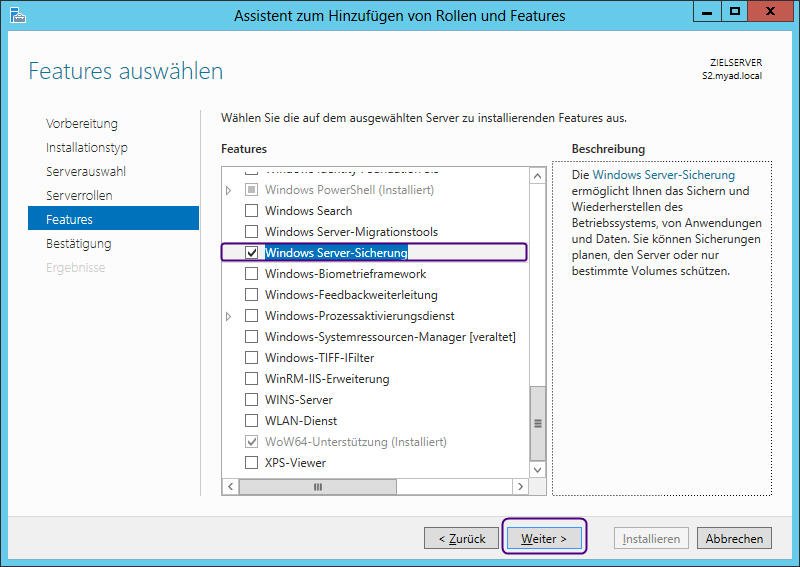800x567 pixels.
Task: Click vertical scrollbar thumb in features list
Action: click(537, 423)
